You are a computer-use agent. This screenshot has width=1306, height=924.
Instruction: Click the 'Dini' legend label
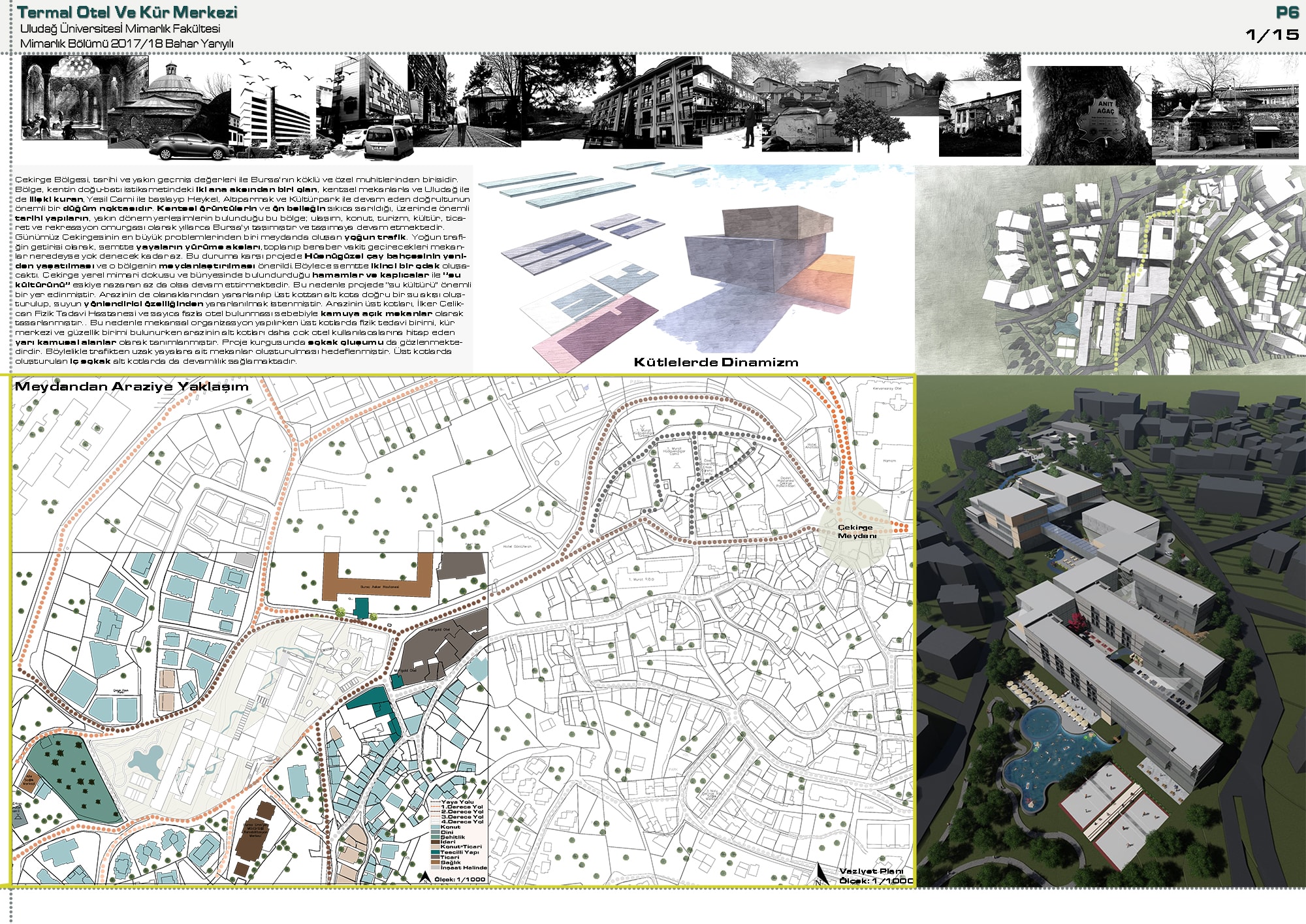pyautogui.click(x=447, y=832)
